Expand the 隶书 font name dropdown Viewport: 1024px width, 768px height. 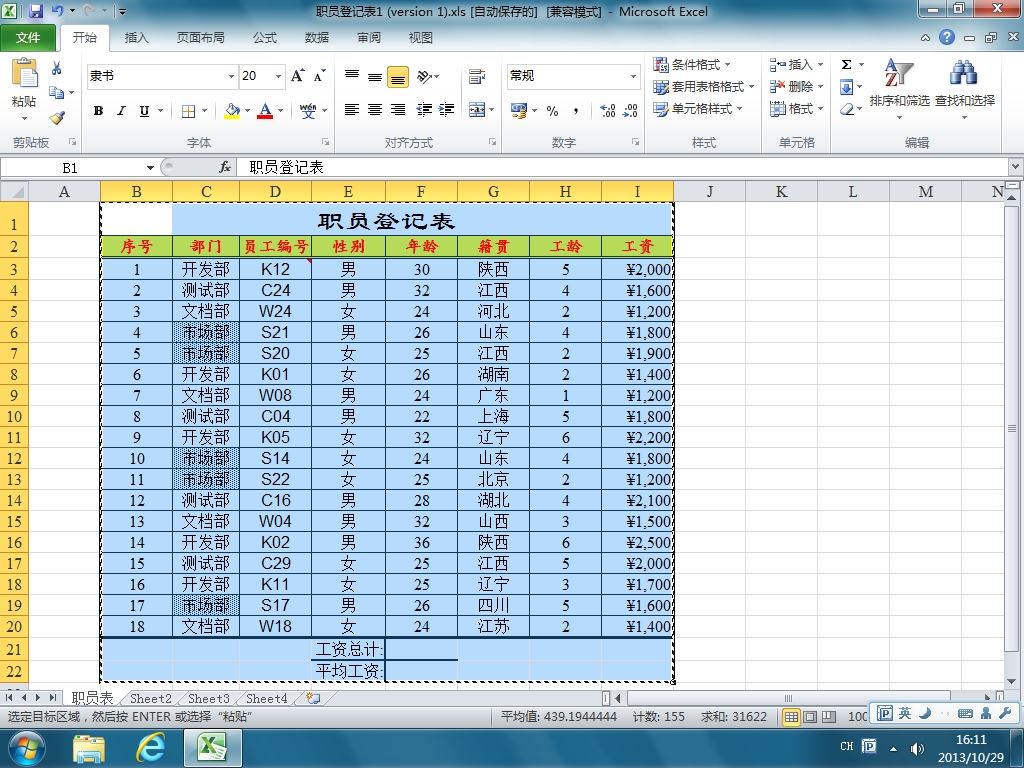pyautogui.click(x=231, y=76)
